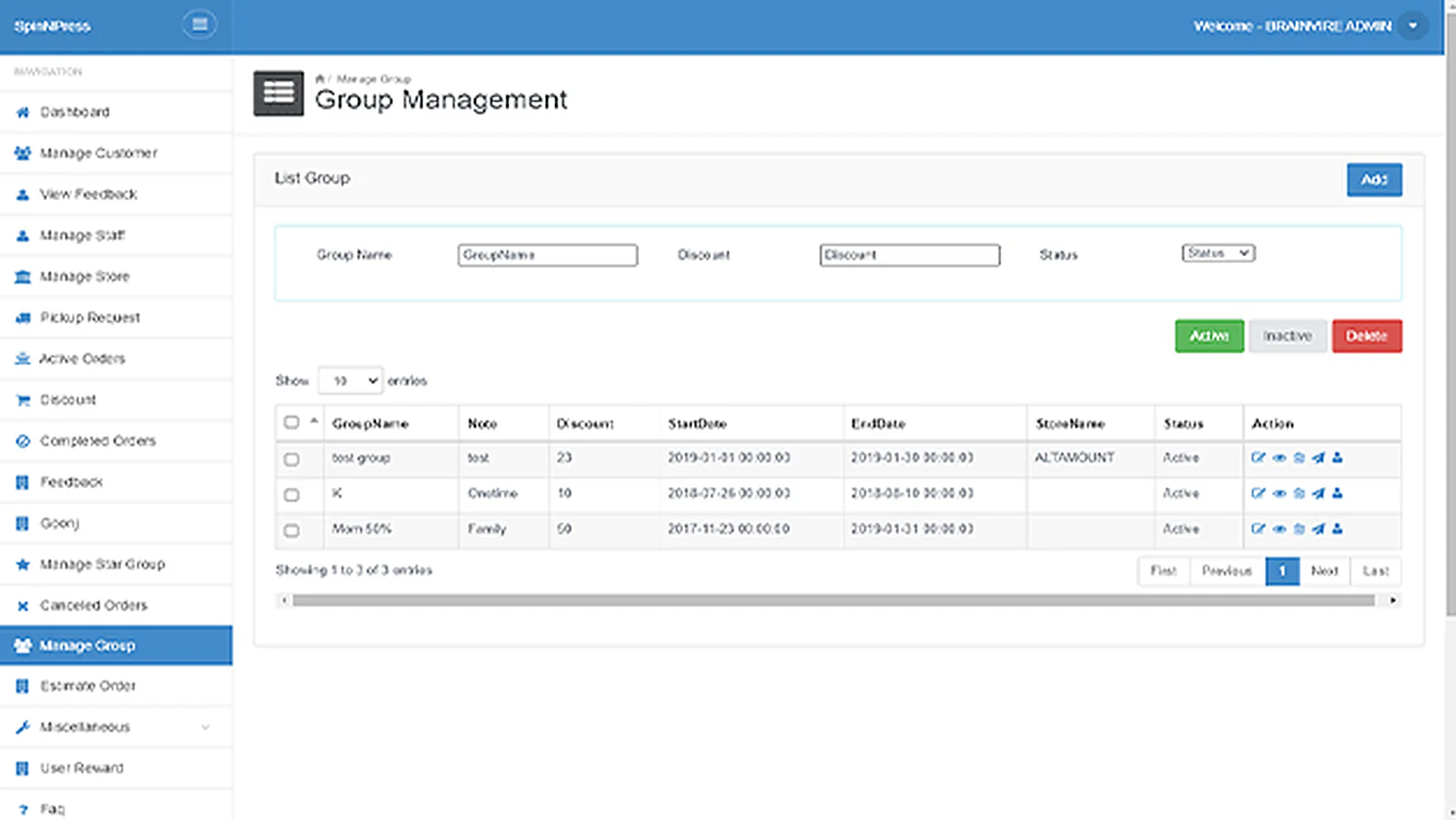
Task: Check the box for test group row
Action: pyautogui.click(x=291, y=460)
